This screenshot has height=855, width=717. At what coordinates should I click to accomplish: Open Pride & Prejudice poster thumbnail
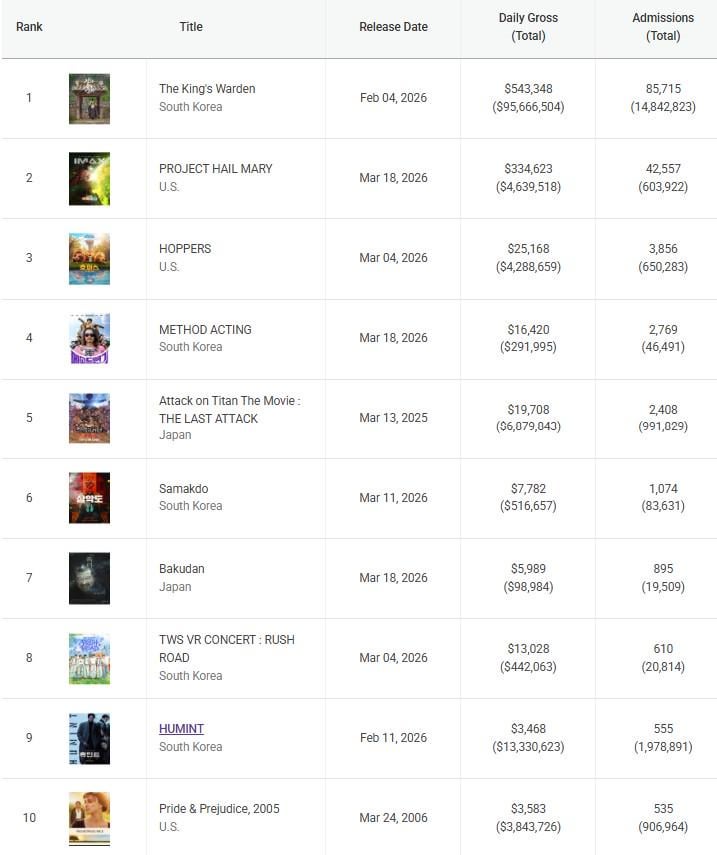89,818
